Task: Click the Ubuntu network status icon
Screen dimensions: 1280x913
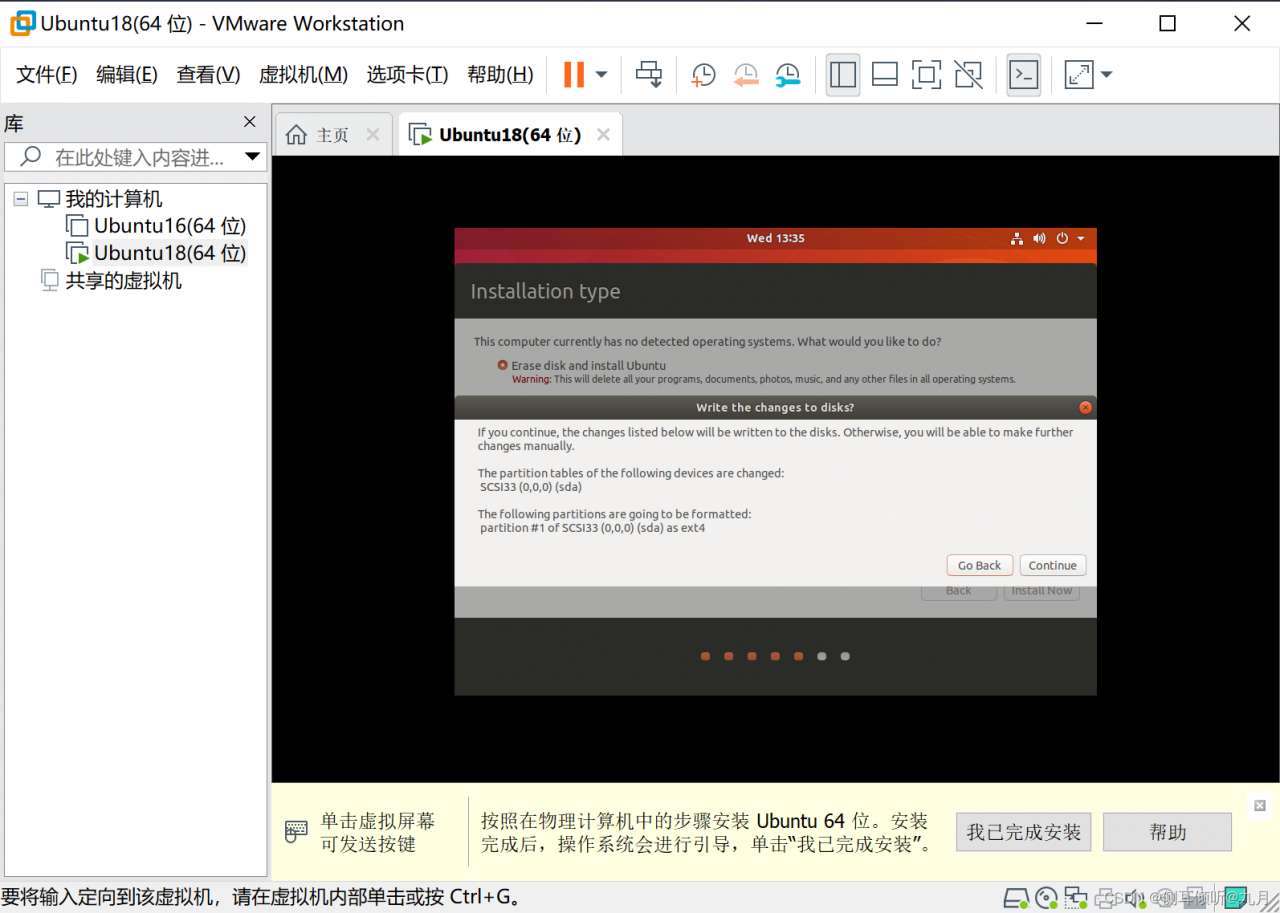Action: coord(1016,238)
